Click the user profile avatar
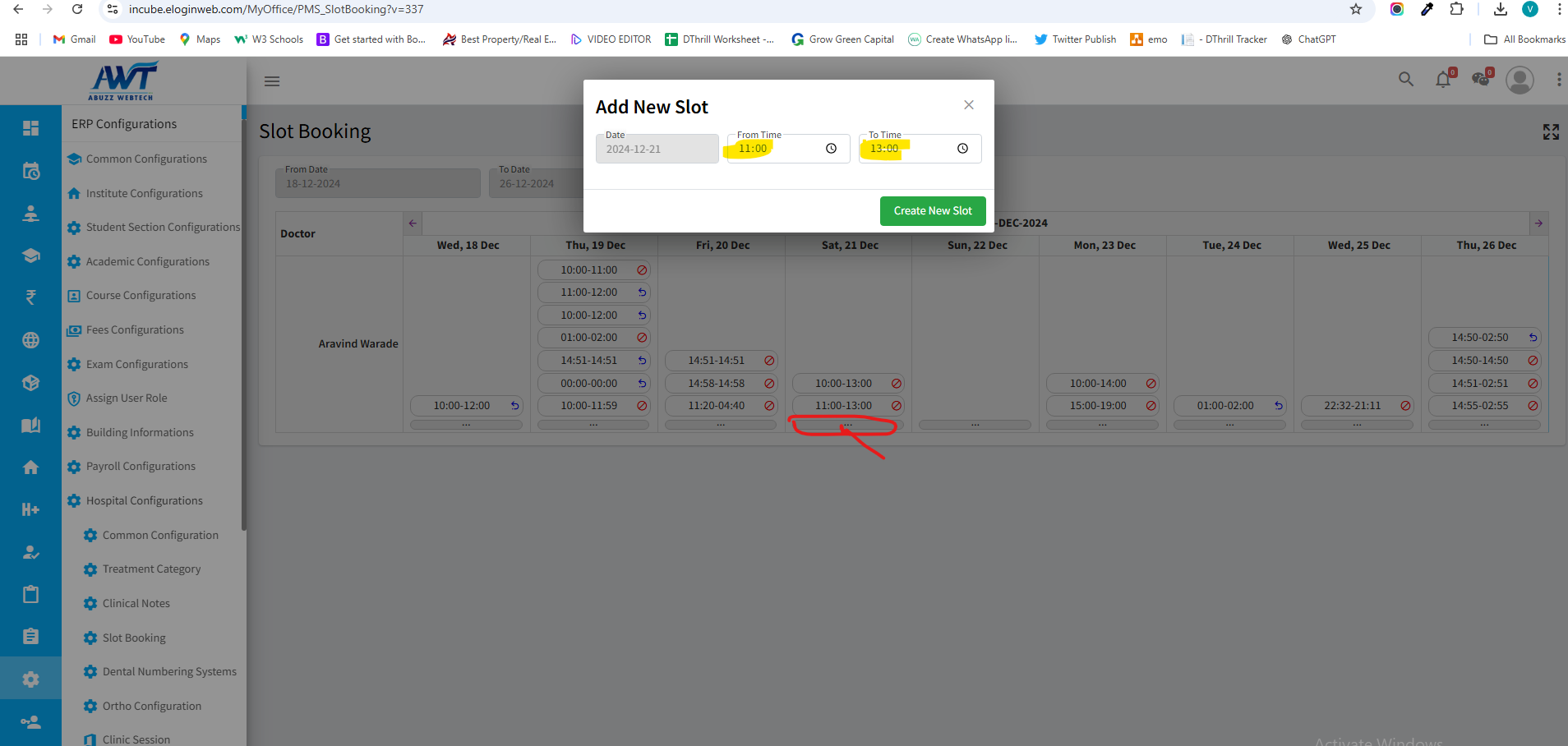1568x746 pixels. click(1520, 81)
